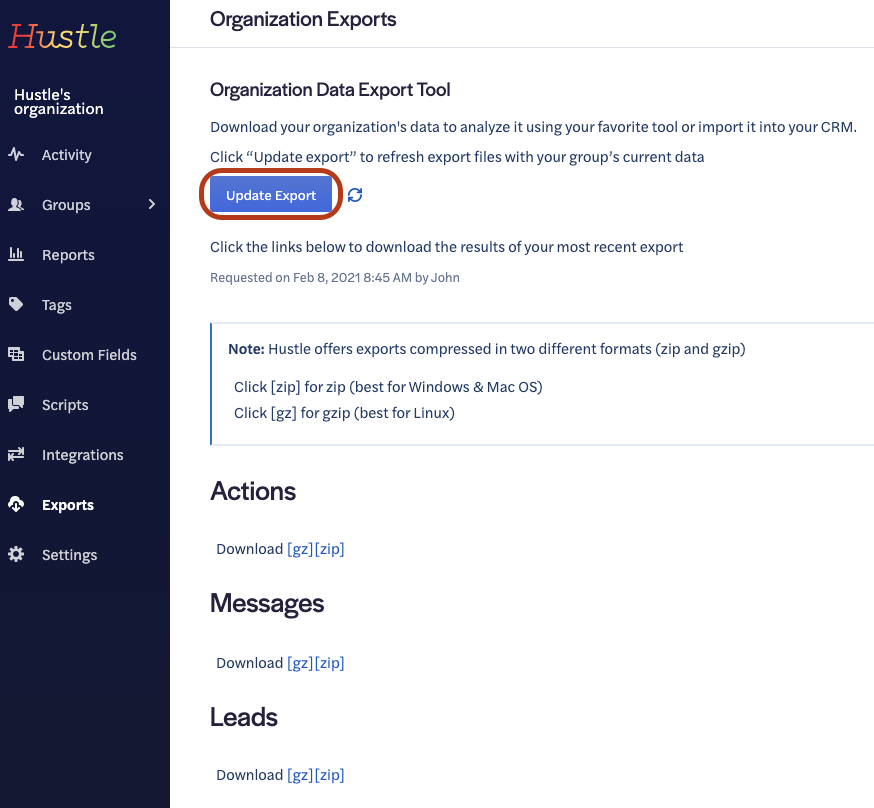Click the Hustle logo
The image size is (874, 808).
[x=63, y=37]
